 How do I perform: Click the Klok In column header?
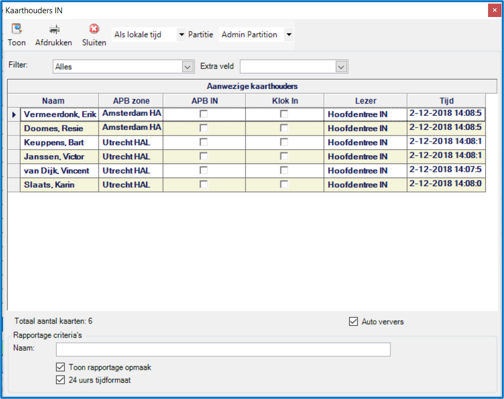[x=285, y=101]
